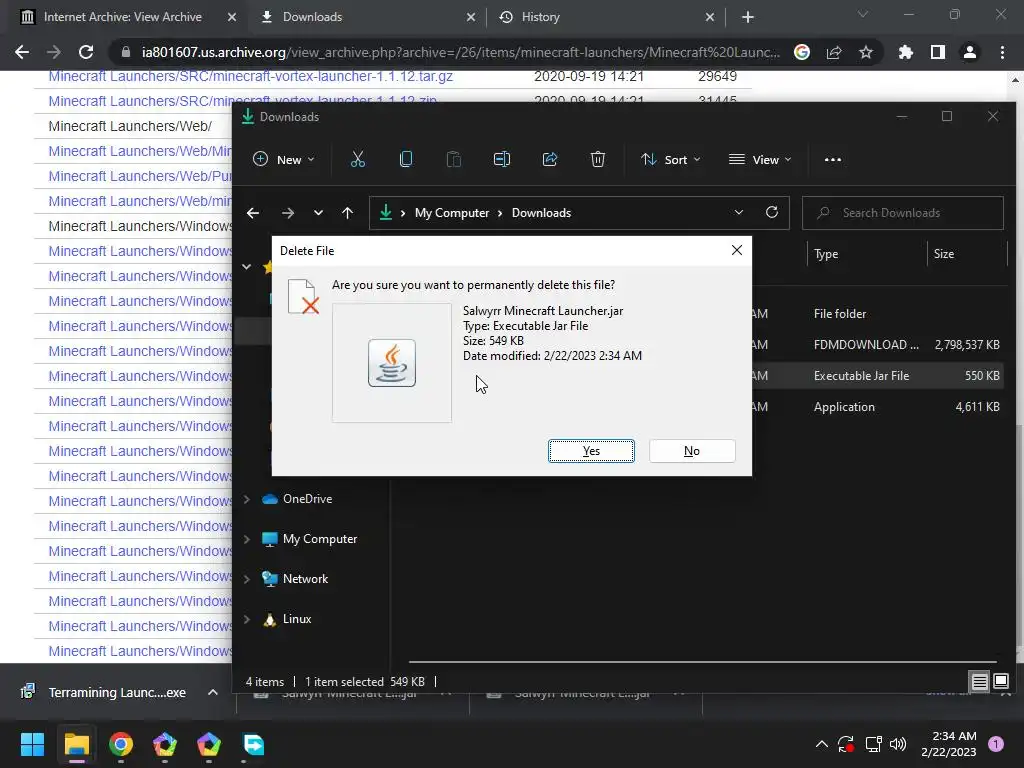The height and width of the screenshot is (768, 1024).
Task: Click the Search Downloads field
Action: (x=903, y=213)
